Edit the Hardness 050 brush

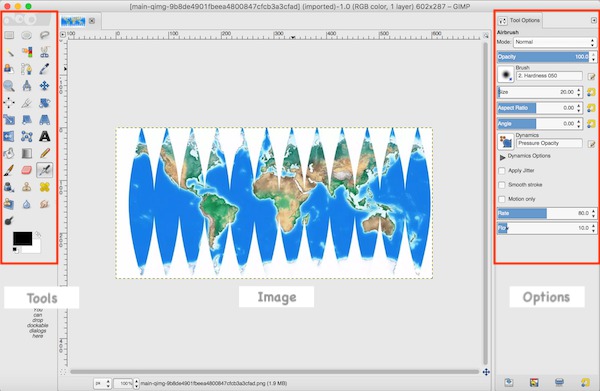(x=592, y=77)
